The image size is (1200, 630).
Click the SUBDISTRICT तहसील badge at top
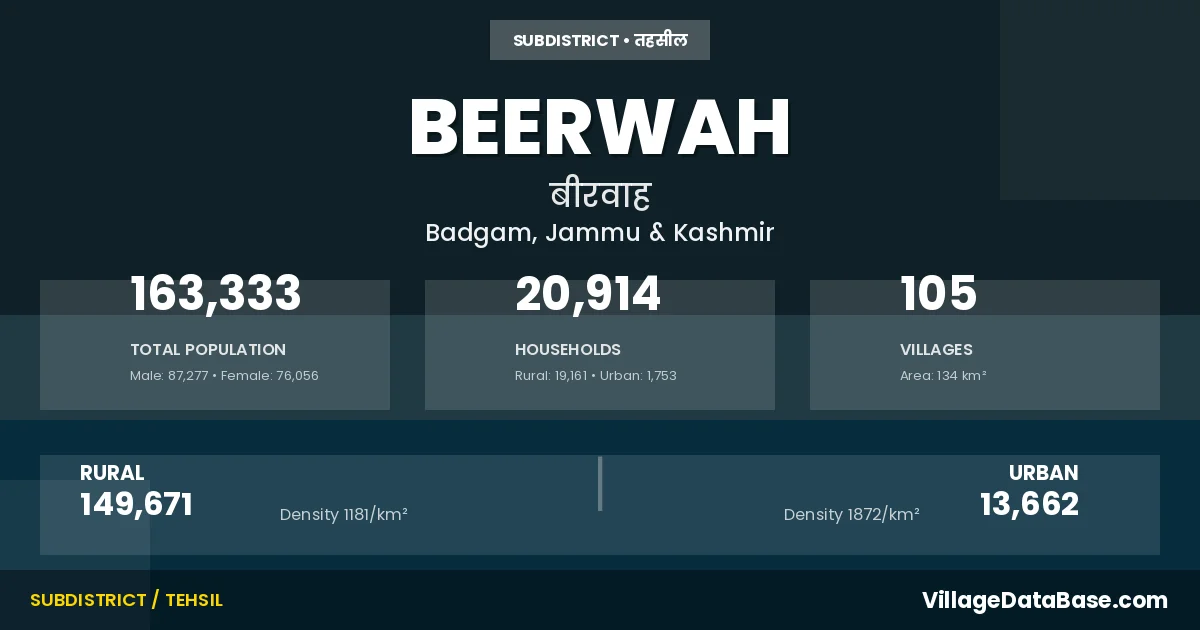(600, 40)
